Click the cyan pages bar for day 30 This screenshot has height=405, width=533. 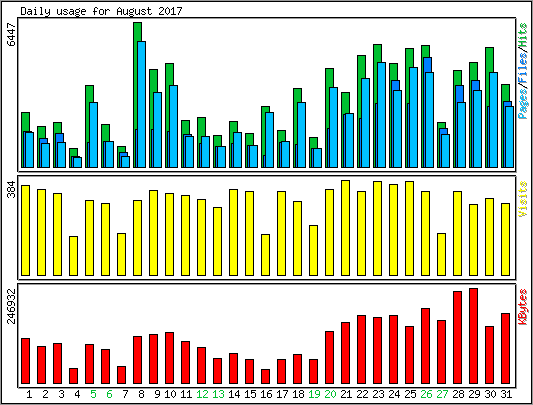tap(493, 120)
